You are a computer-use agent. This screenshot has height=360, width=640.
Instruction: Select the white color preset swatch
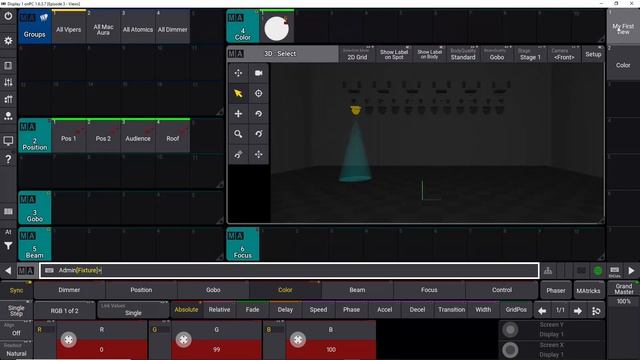pos(277,28)
